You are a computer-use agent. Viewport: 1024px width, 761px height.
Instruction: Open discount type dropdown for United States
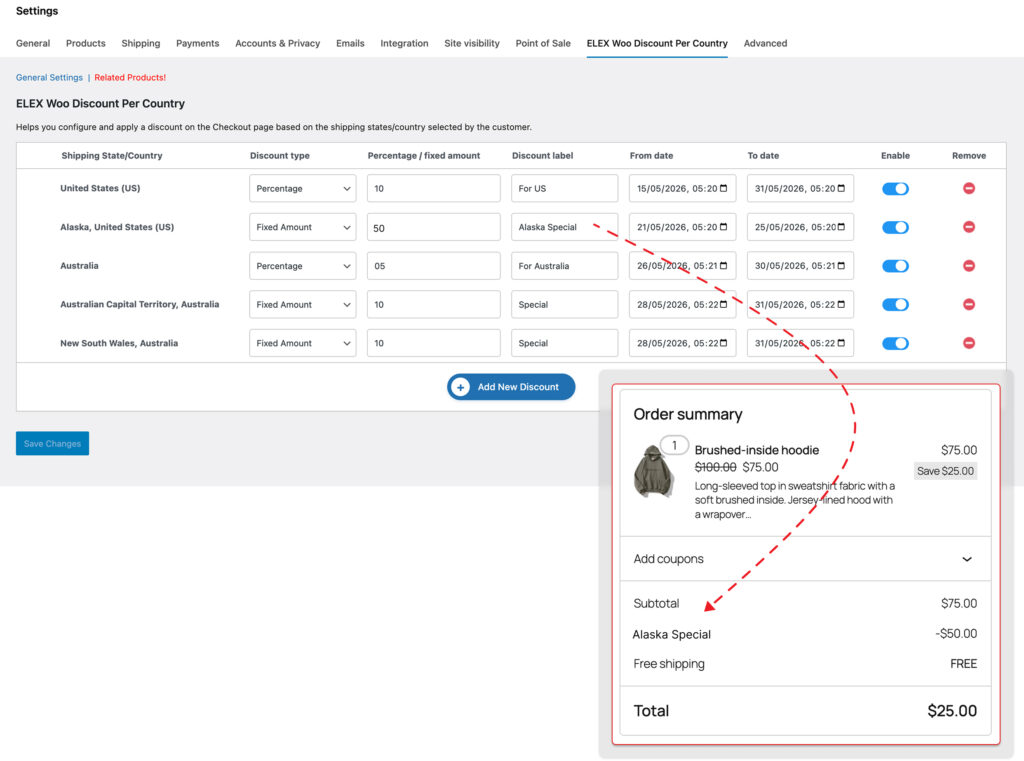tap(302, 188)
